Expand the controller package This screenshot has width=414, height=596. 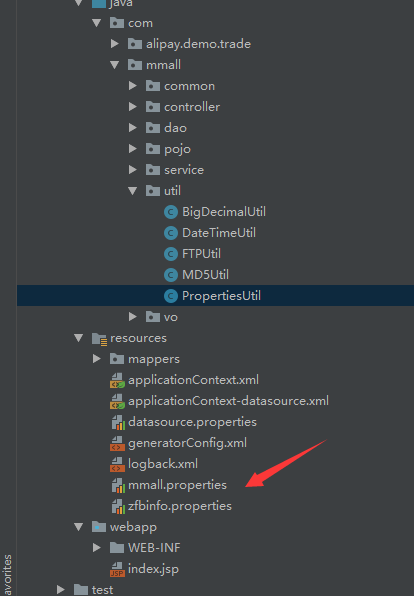click(132, 107)
